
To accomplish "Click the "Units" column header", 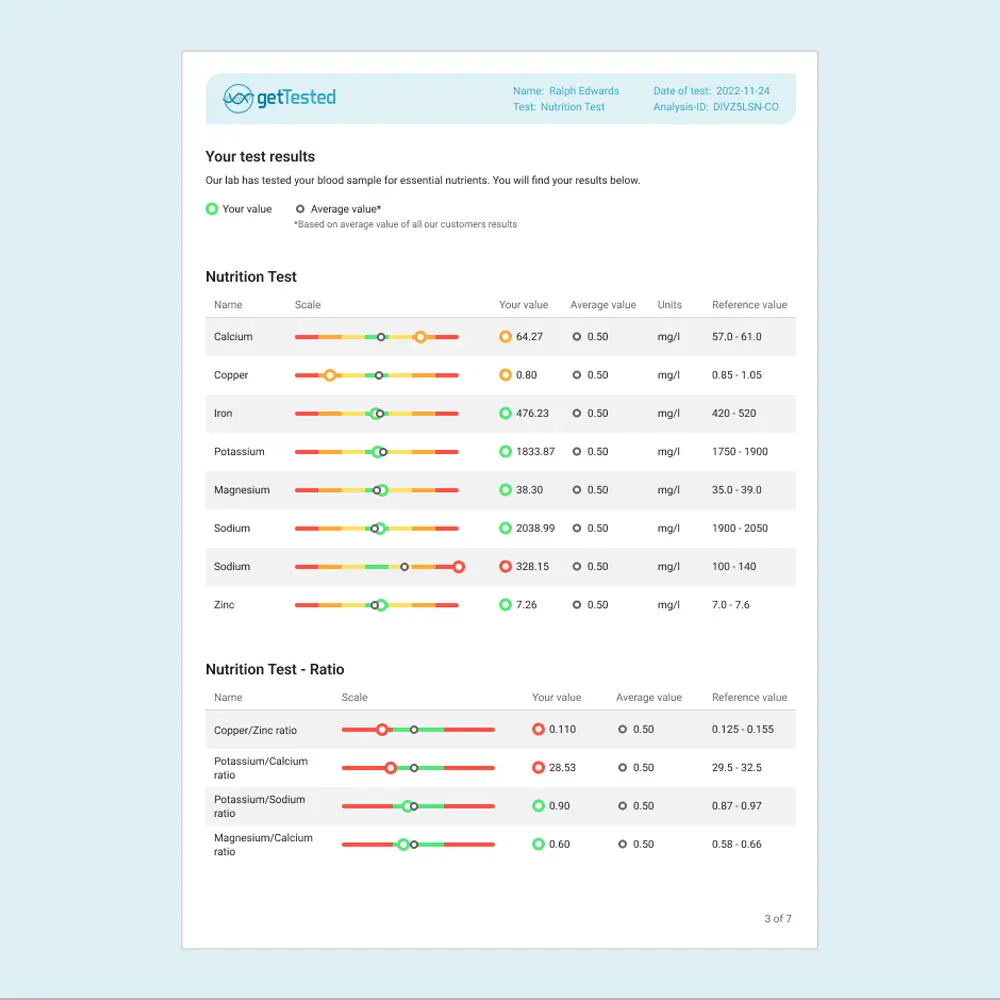I will click(x=669, y=305).
